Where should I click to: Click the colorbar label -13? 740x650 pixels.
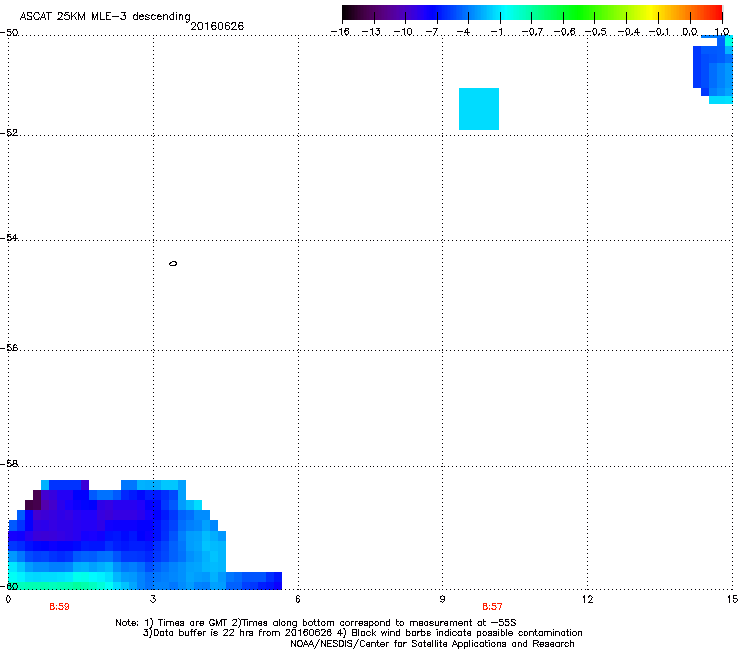[371, 32]
